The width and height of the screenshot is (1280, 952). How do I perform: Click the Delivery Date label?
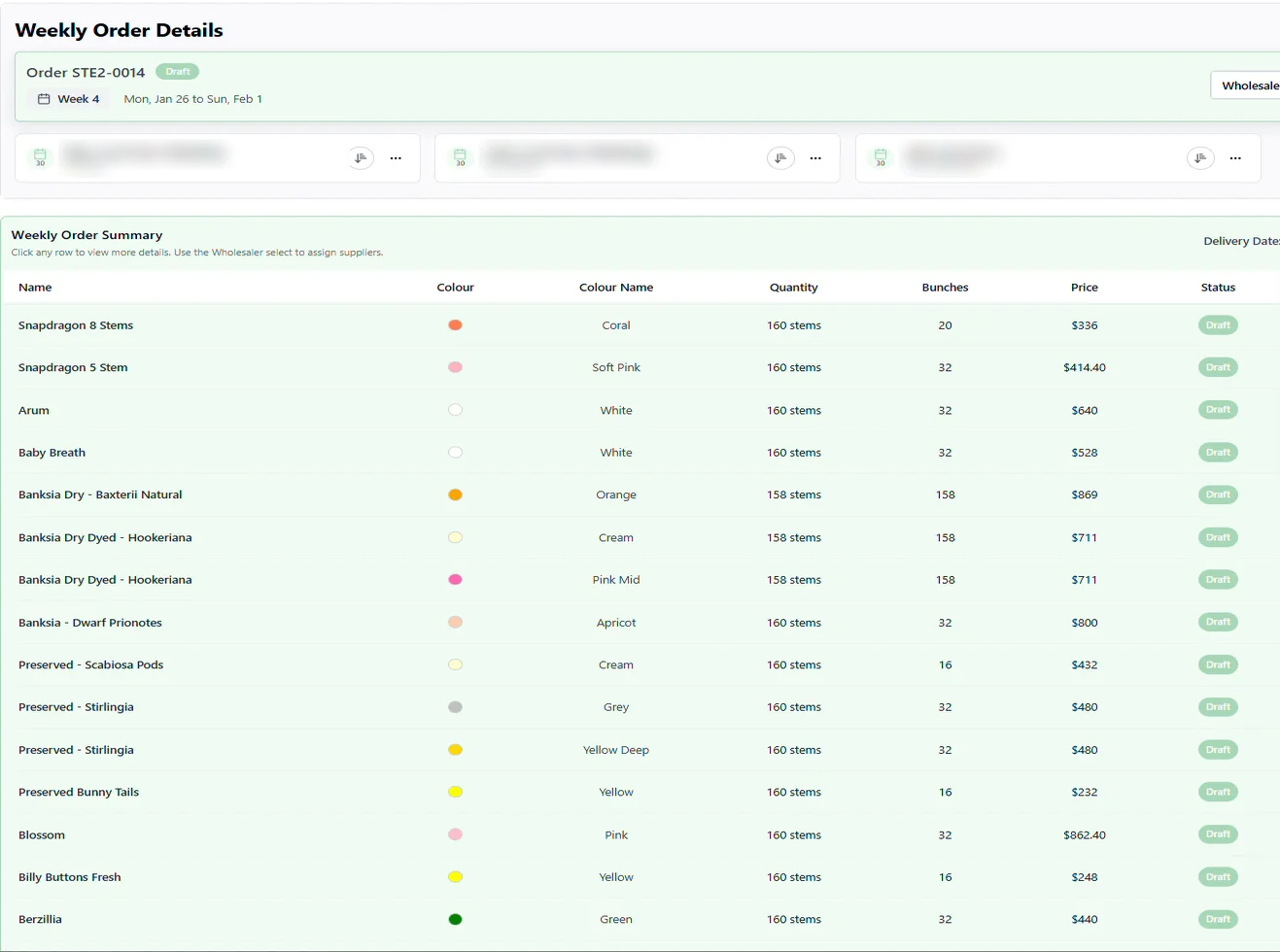[1241, 241]
